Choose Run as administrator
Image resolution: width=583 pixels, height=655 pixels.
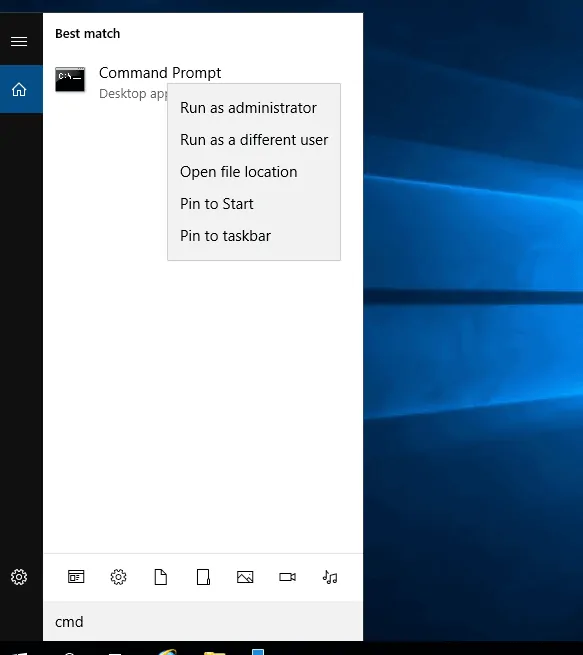pyautogui.click(x=254, y=108)
